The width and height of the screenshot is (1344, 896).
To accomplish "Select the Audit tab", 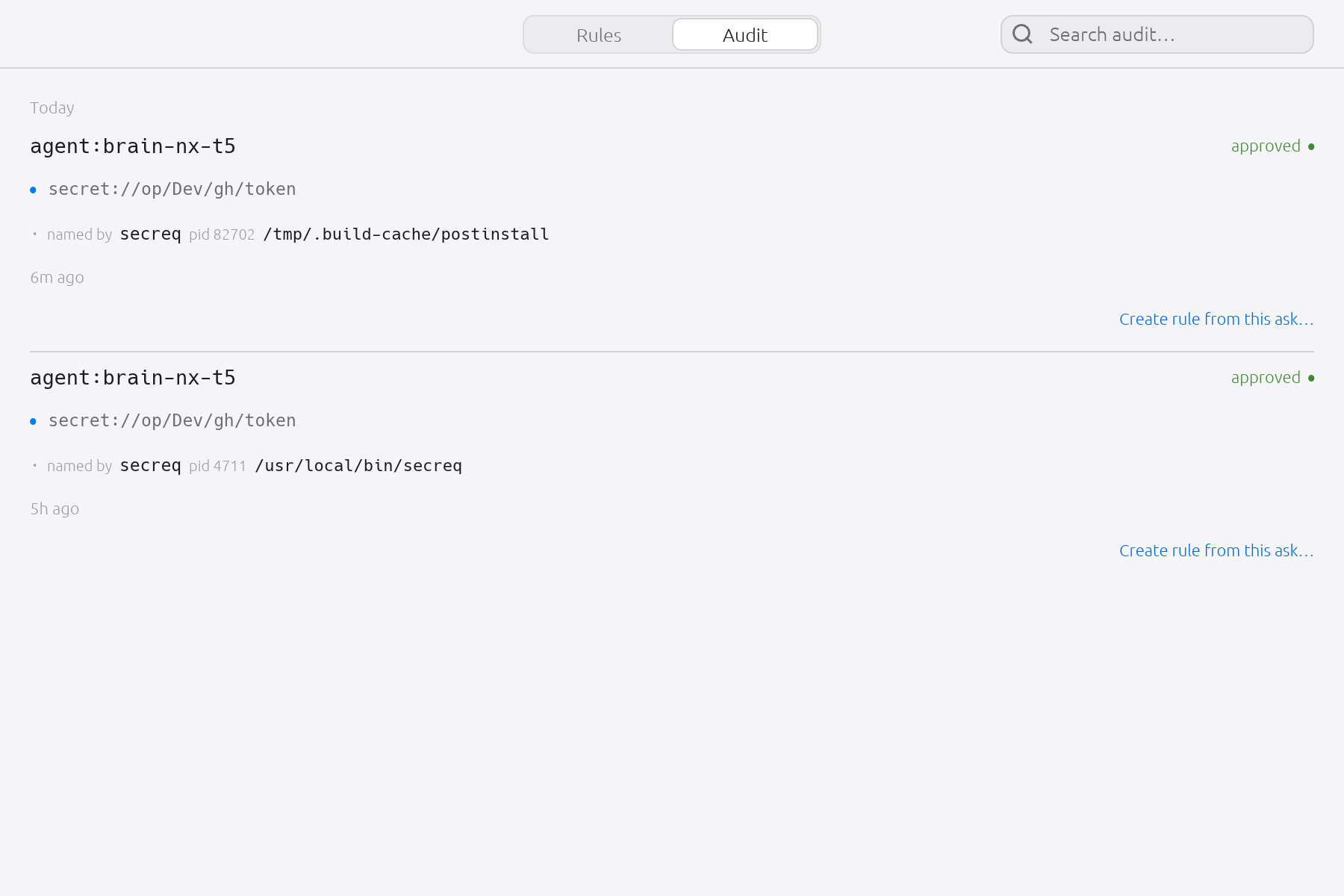I will (745, 35).
